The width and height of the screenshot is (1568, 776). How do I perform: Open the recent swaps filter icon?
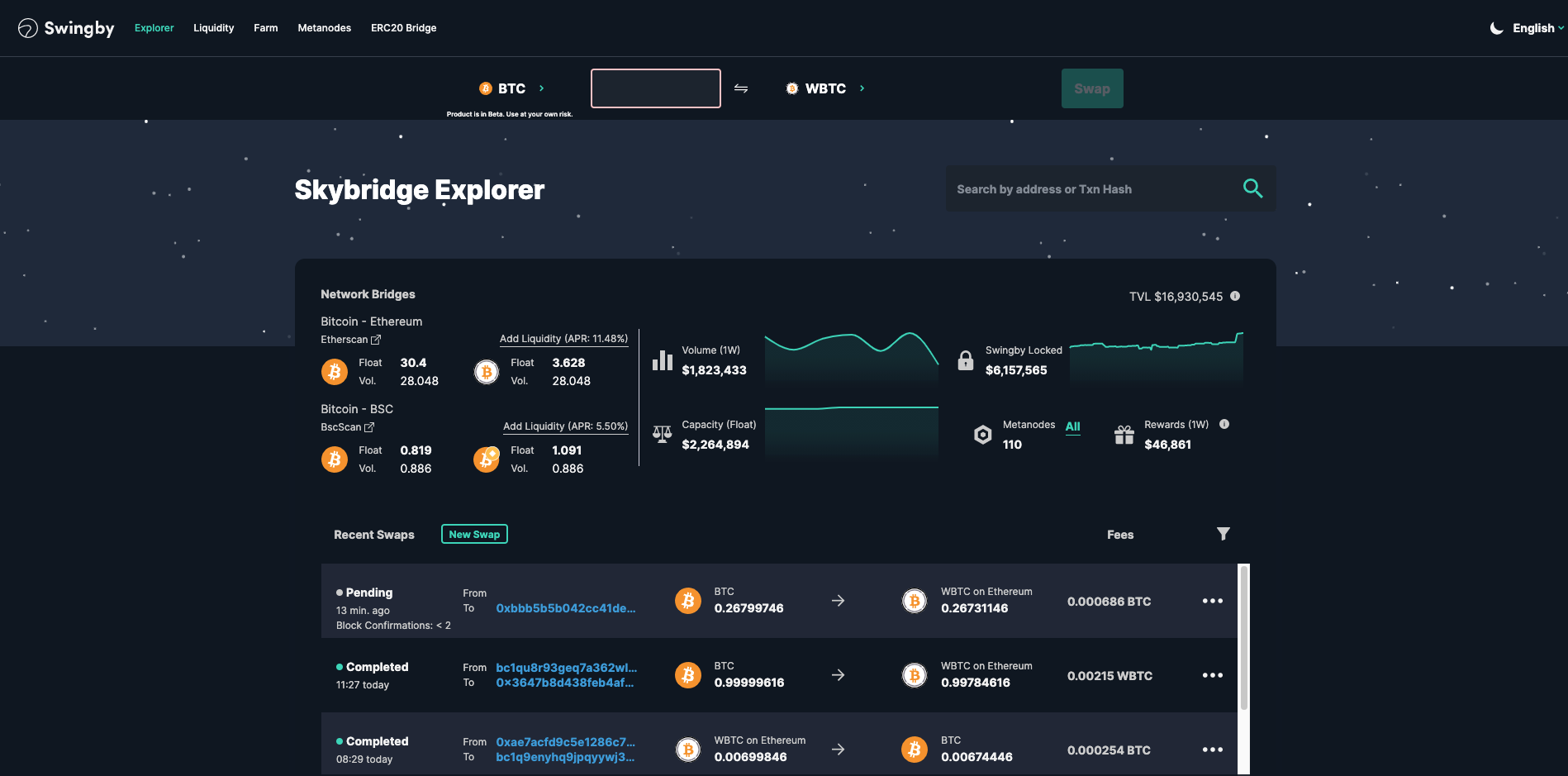[1224, 534]
